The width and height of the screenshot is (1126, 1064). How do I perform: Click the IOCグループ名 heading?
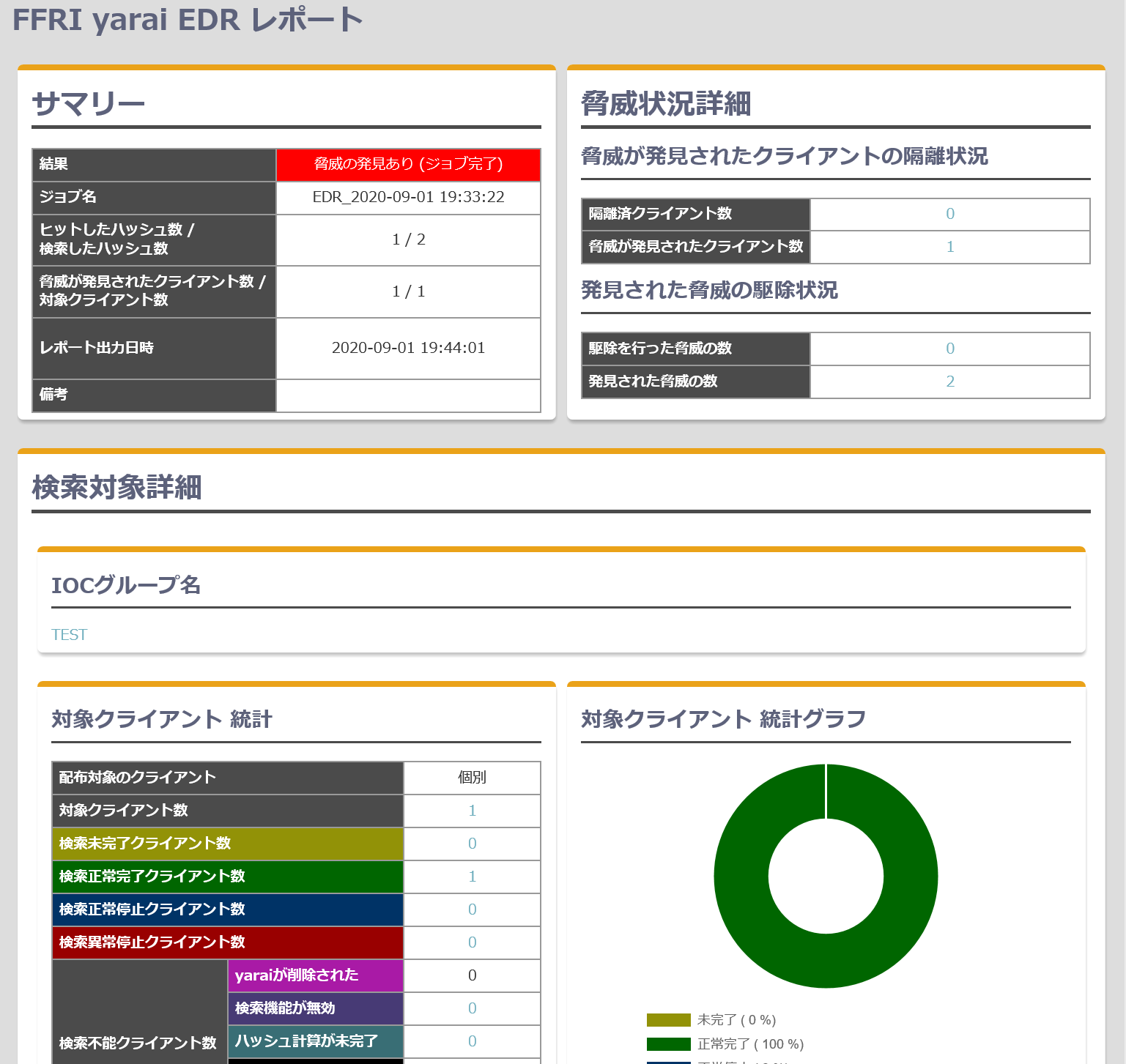[126, 585]
